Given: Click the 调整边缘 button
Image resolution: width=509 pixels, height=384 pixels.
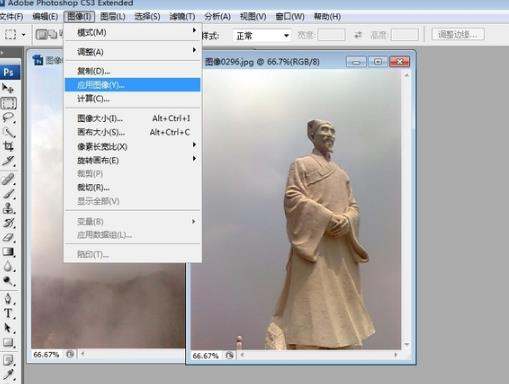Looking at the screenshot, I should pos(458,34).
